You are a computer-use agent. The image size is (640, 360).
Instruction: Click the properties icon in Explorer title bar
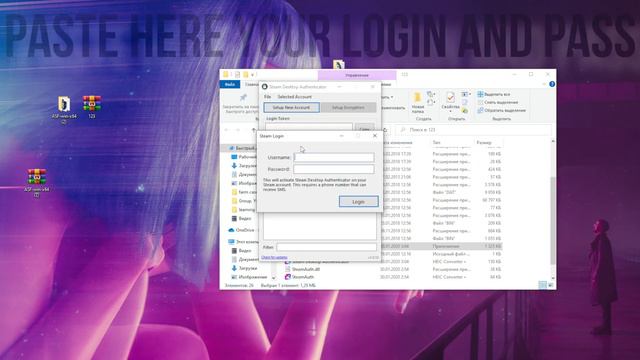(237, 75)
